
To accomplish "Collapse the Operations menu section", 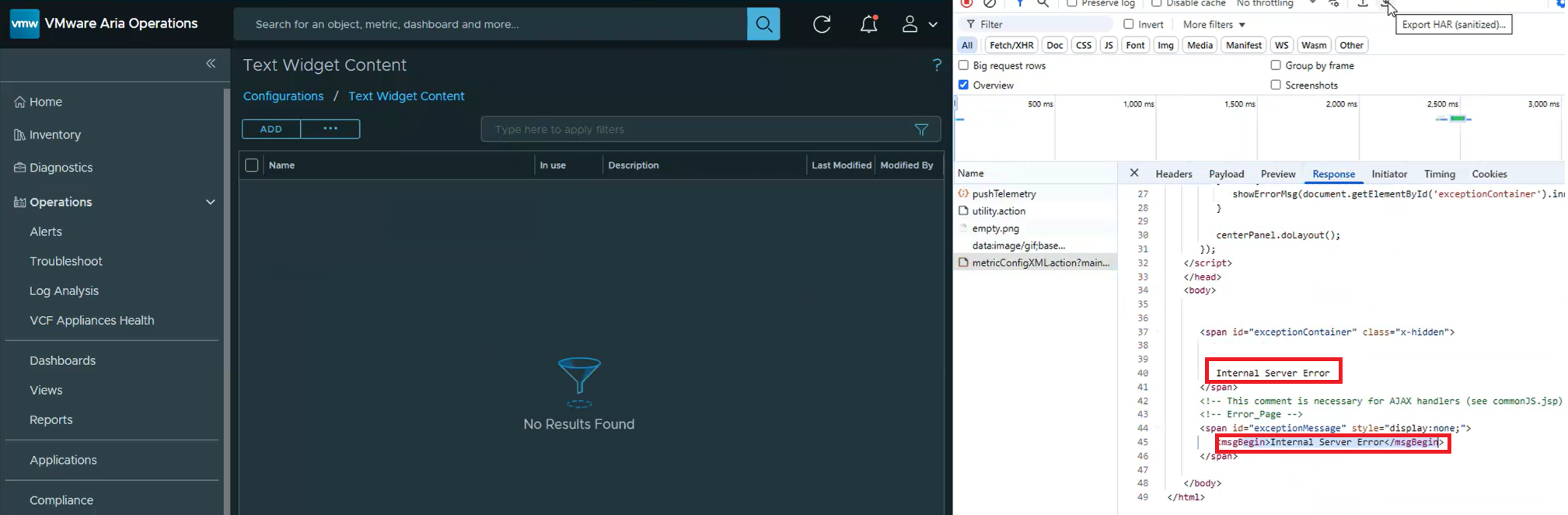I will click(x=210, y=202).
